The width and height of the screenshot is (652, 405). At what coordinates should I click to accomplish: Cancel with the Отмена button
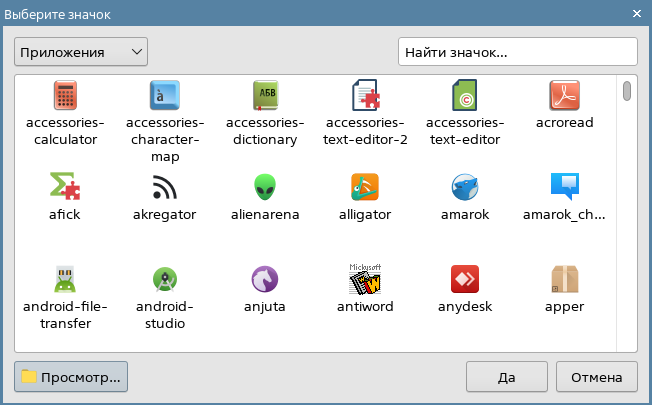click(x=597, y=377)
